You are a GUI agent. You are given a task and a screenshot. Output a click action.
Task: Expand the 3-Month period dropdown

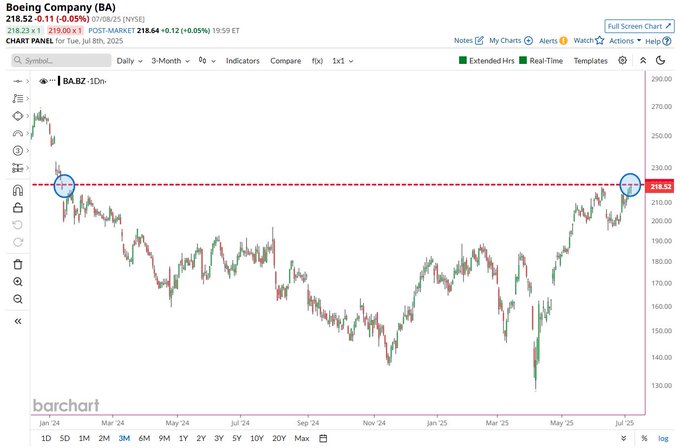170,61
